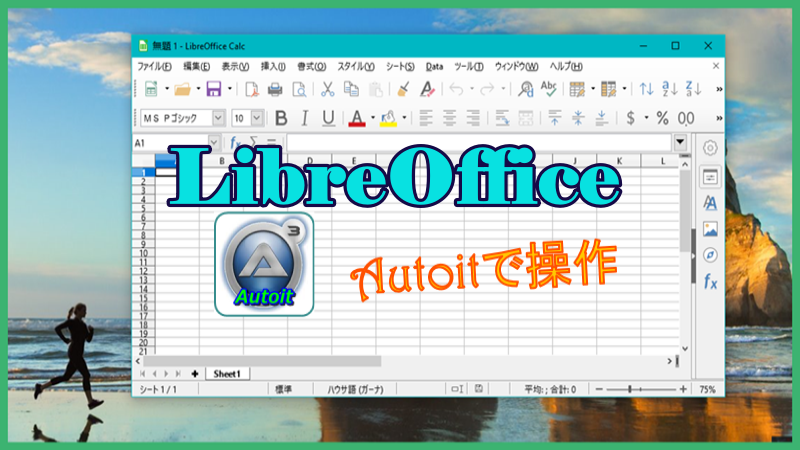
Task: Toggle Center Horizontally alignment
Action: point(449,118)
